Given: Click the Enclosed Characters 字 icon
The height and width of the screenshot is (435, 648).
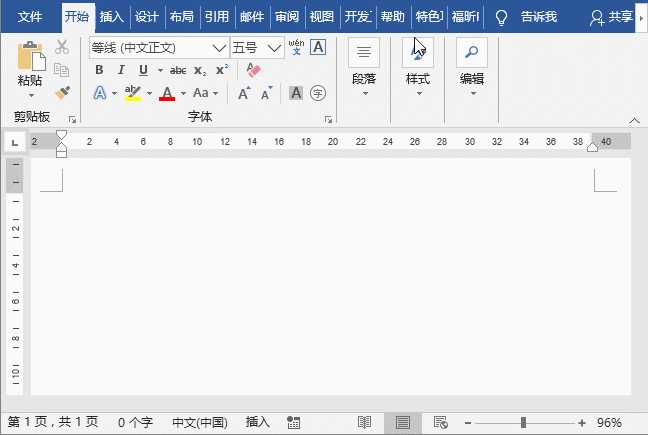Looking at the screenshot, I should pos(318,93).
